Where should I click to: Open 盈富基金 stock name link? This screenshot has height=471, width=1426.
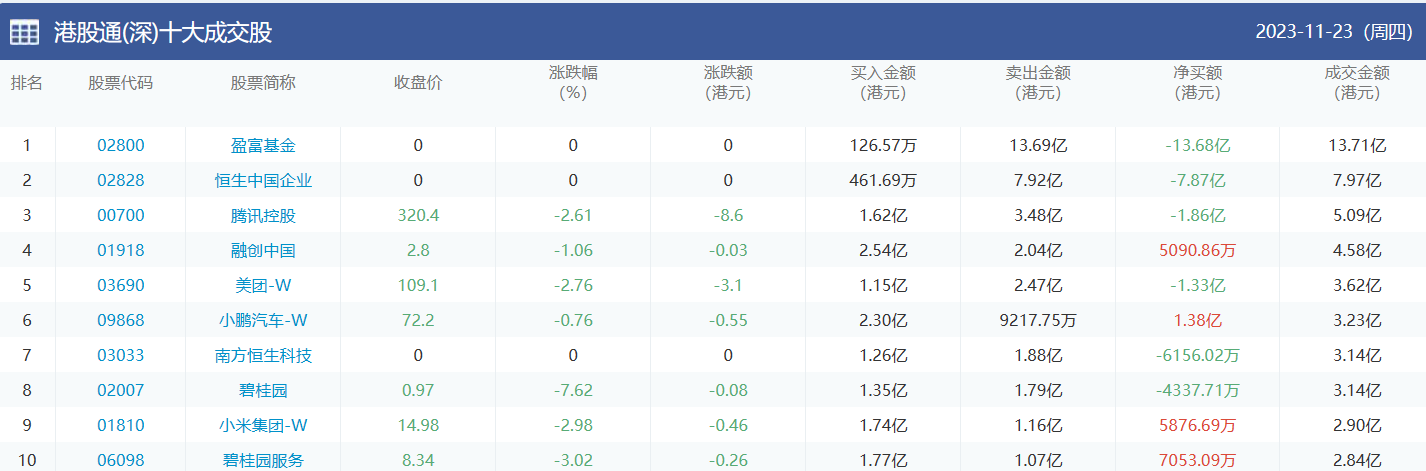(263, 145)
